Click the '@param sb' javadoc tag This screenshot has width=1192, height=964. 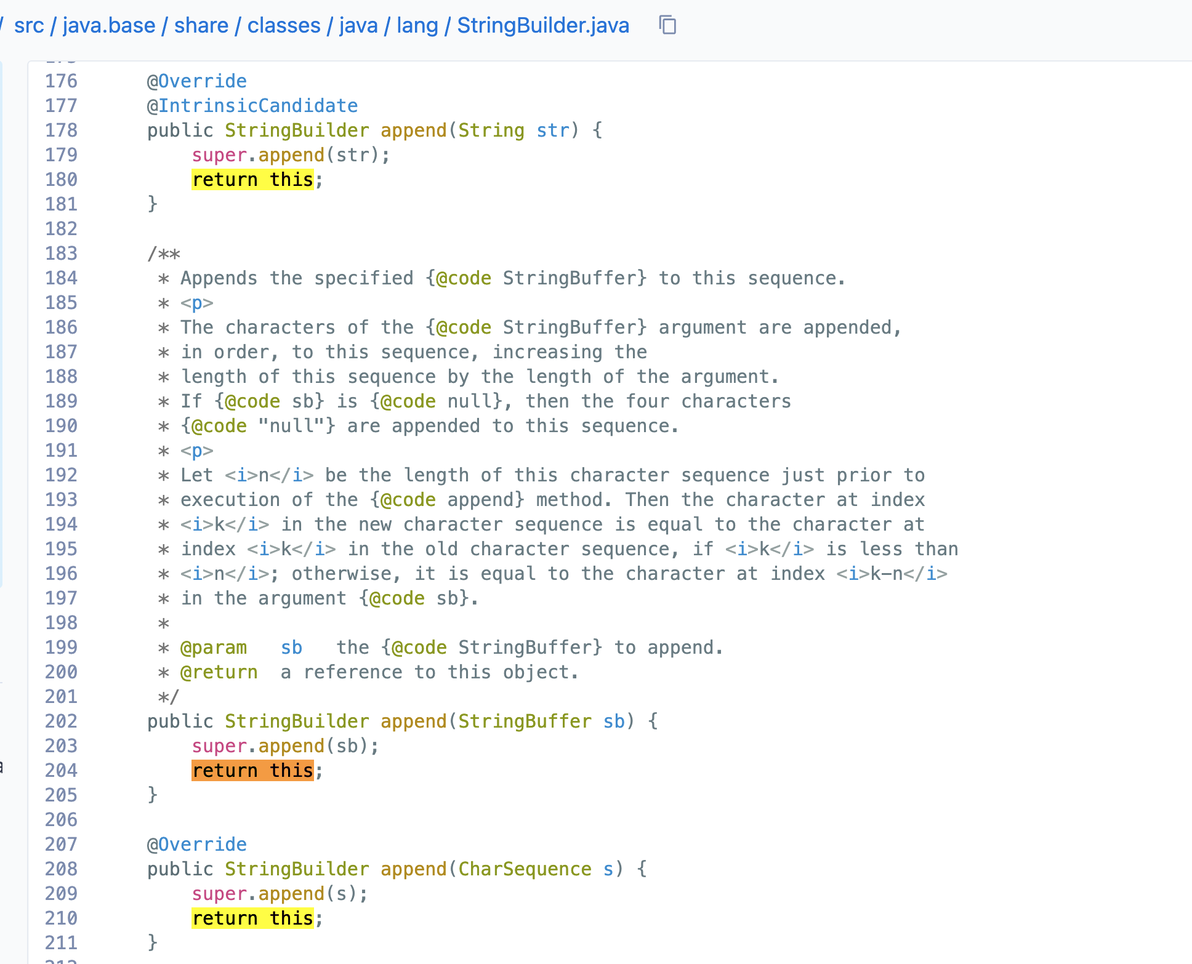point(241,648)
